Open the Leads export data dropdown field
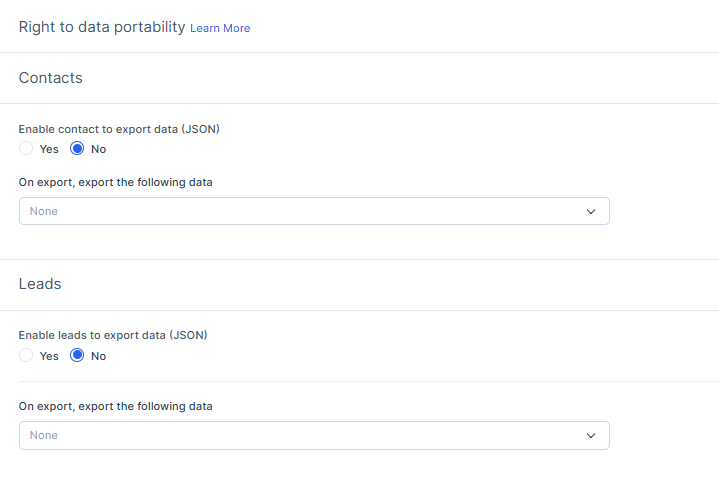This screenshot has height=484, width=719. pos(300,435)
